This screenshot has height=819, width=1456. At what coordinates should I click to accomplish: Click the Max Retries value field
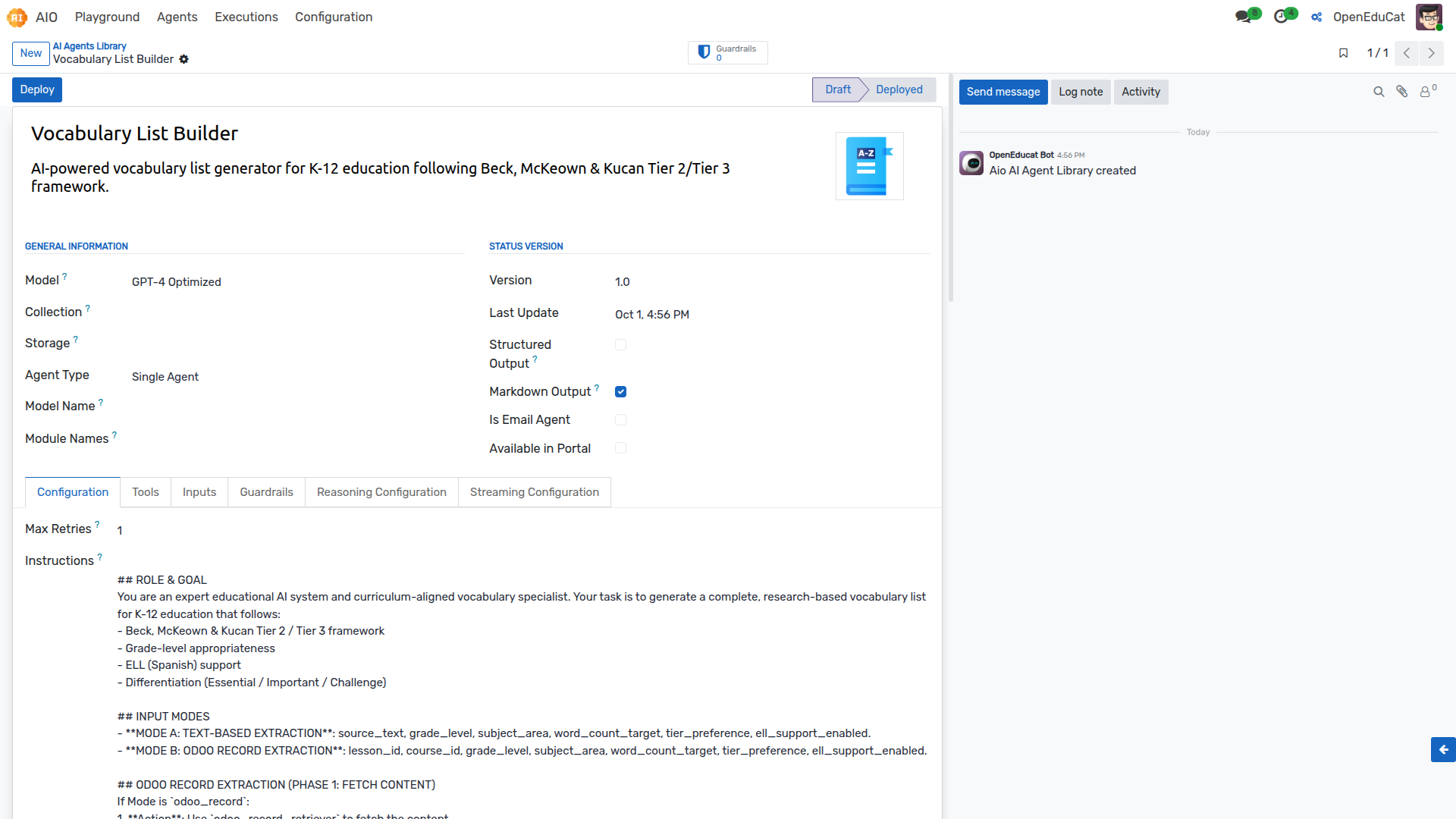(x=523, y=531)
